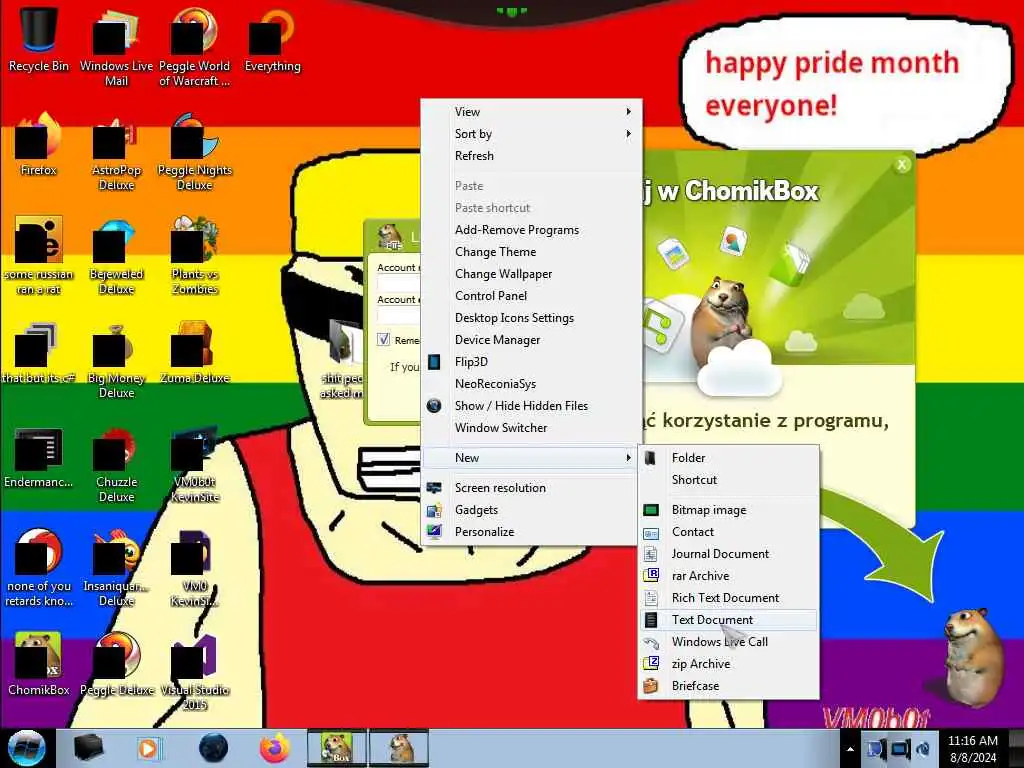Viewport: 1024px width, 768px height.
Task: Create new Contact from submenu
Action: click(728, 532)
